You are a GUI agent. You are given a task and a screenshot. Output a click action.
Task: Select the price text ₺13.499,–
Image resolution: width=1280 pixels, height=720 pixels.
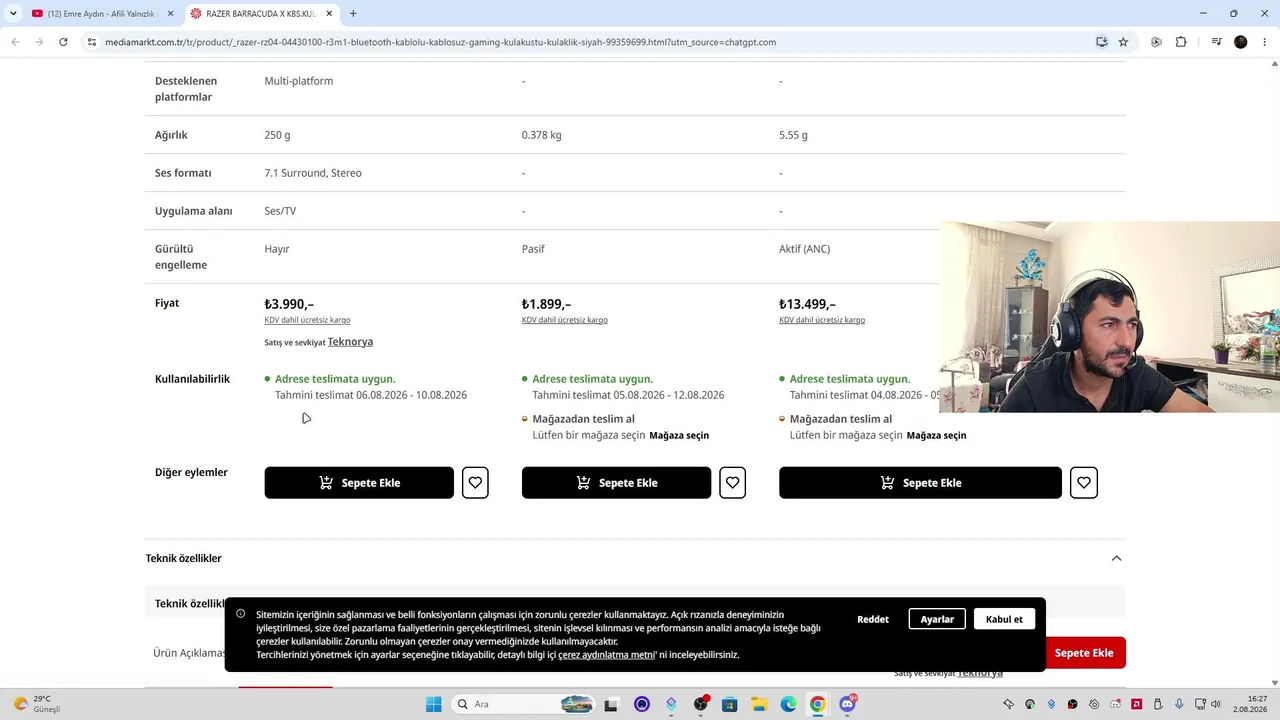coord(808,304)
